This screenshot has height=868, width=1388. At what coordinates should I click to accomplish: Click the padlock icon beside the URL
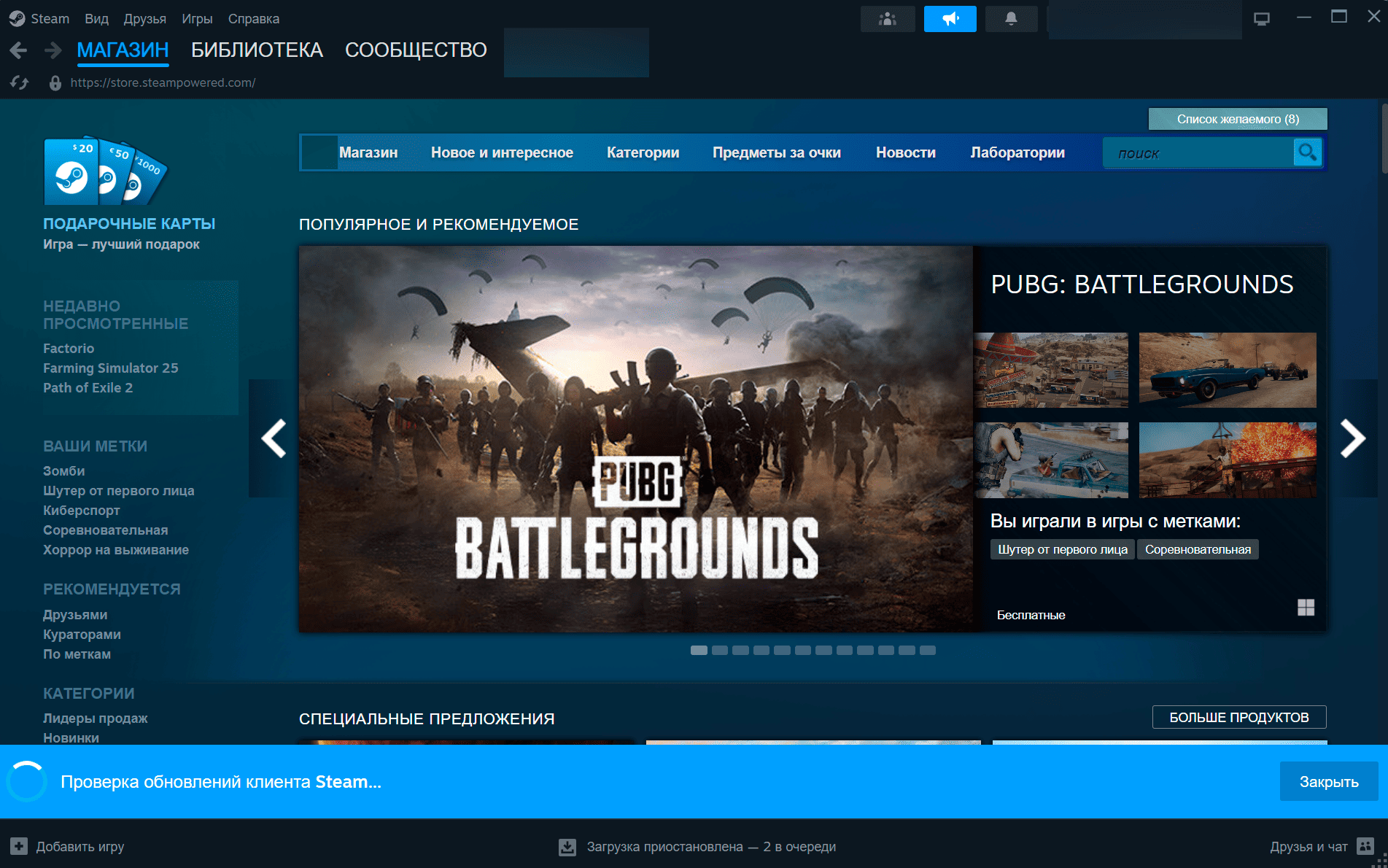tap(55, 83)
